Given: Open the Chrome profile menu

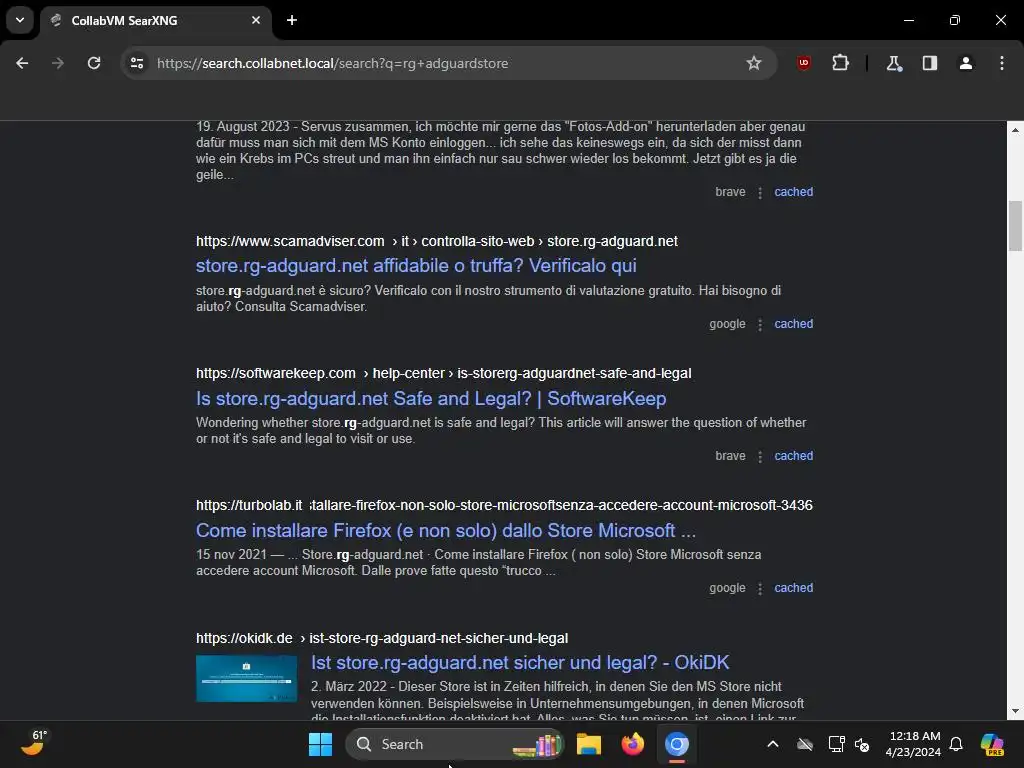Looking at the screenshot, I should 966,63.
